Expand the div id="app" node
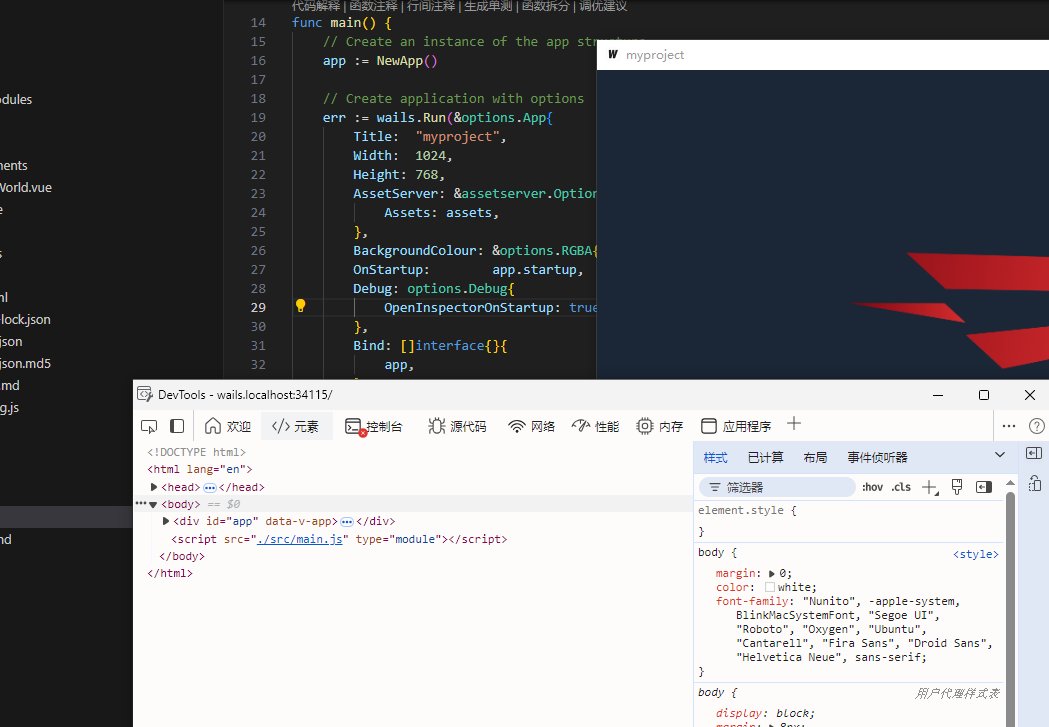The height and width of the screenshot is (727, 1049). coord(166,521)
